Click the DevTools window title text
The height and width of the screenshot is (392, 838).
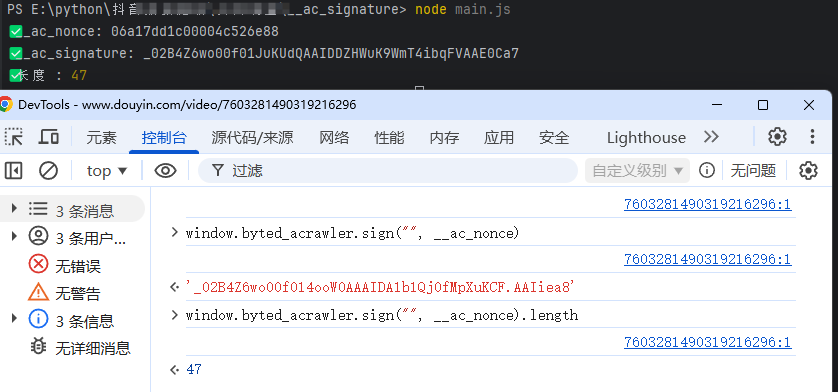187,104
